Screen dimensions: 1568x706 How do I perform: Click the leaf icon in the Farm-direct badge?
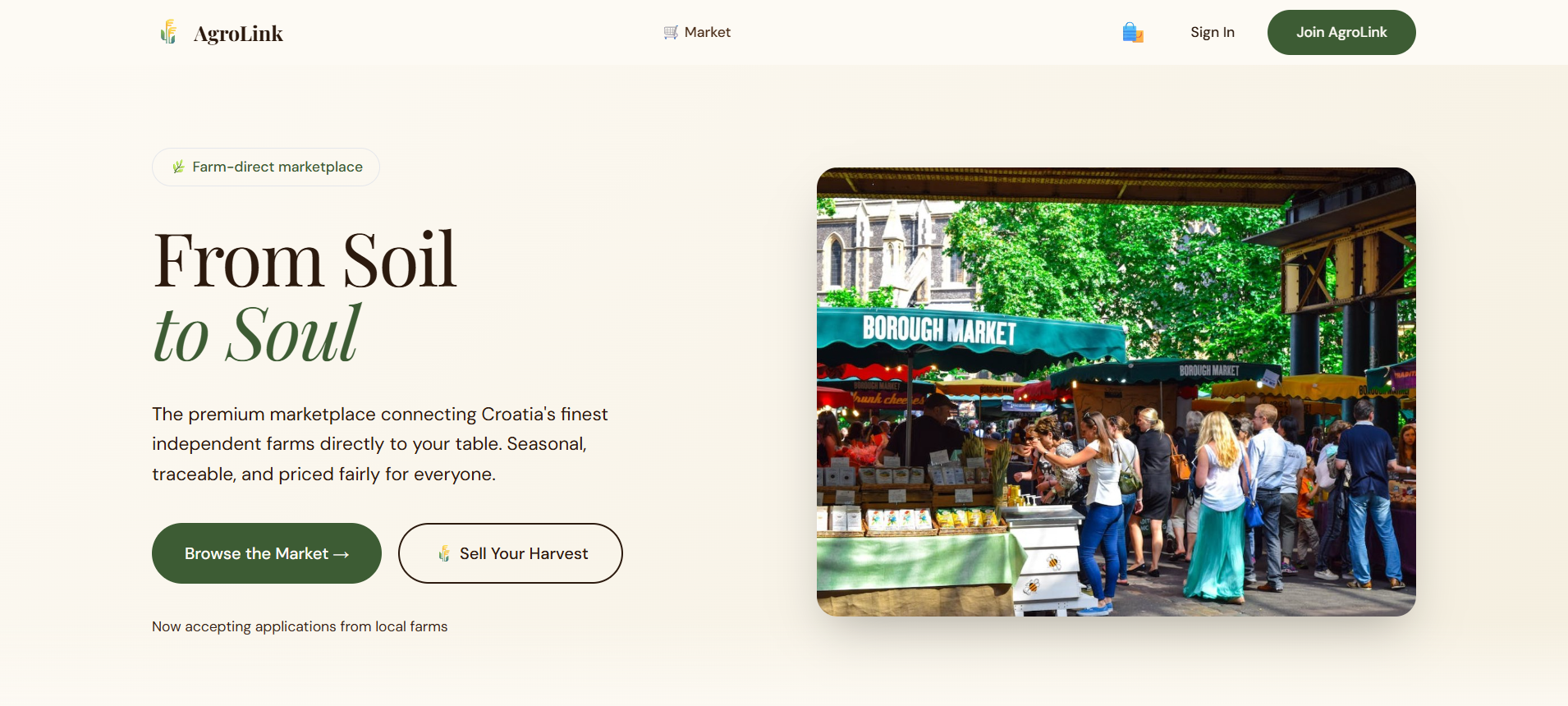[178, 167]
